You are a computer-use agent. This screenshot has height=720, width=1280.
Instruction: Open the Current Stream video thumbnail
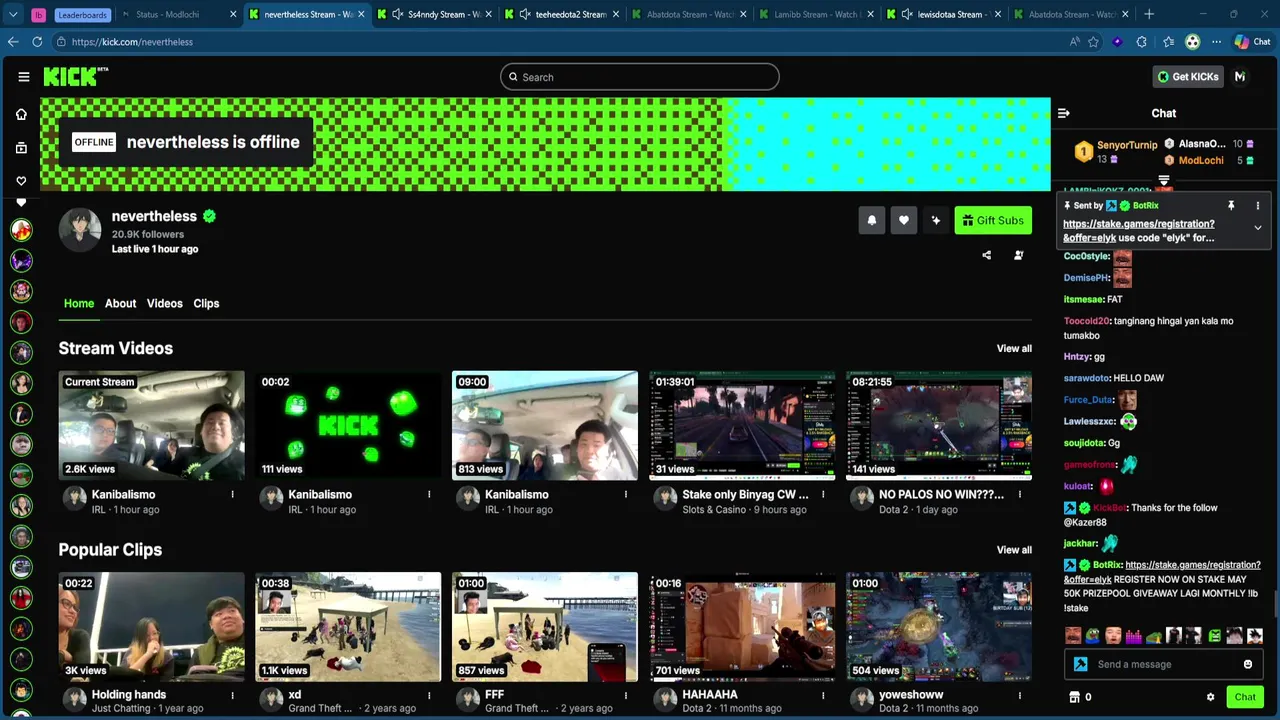tap(151, 426)
